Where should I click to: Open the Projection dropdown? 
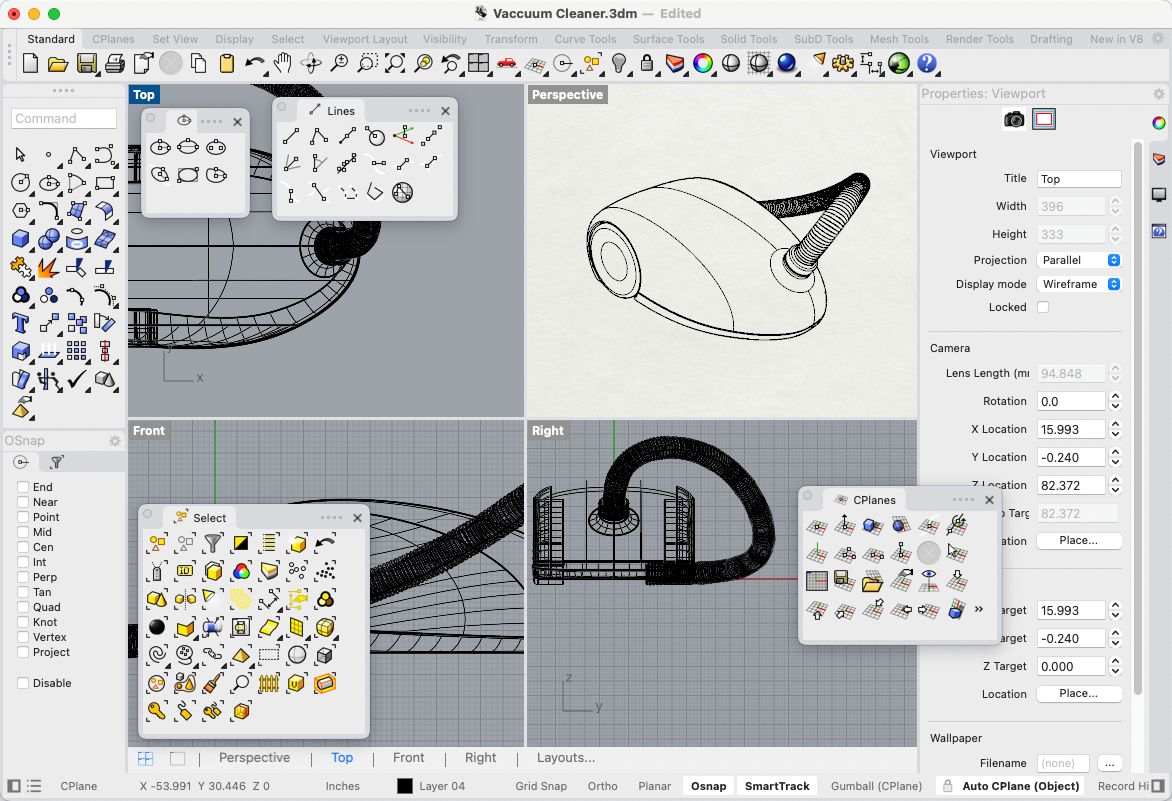pos(1078,260)
